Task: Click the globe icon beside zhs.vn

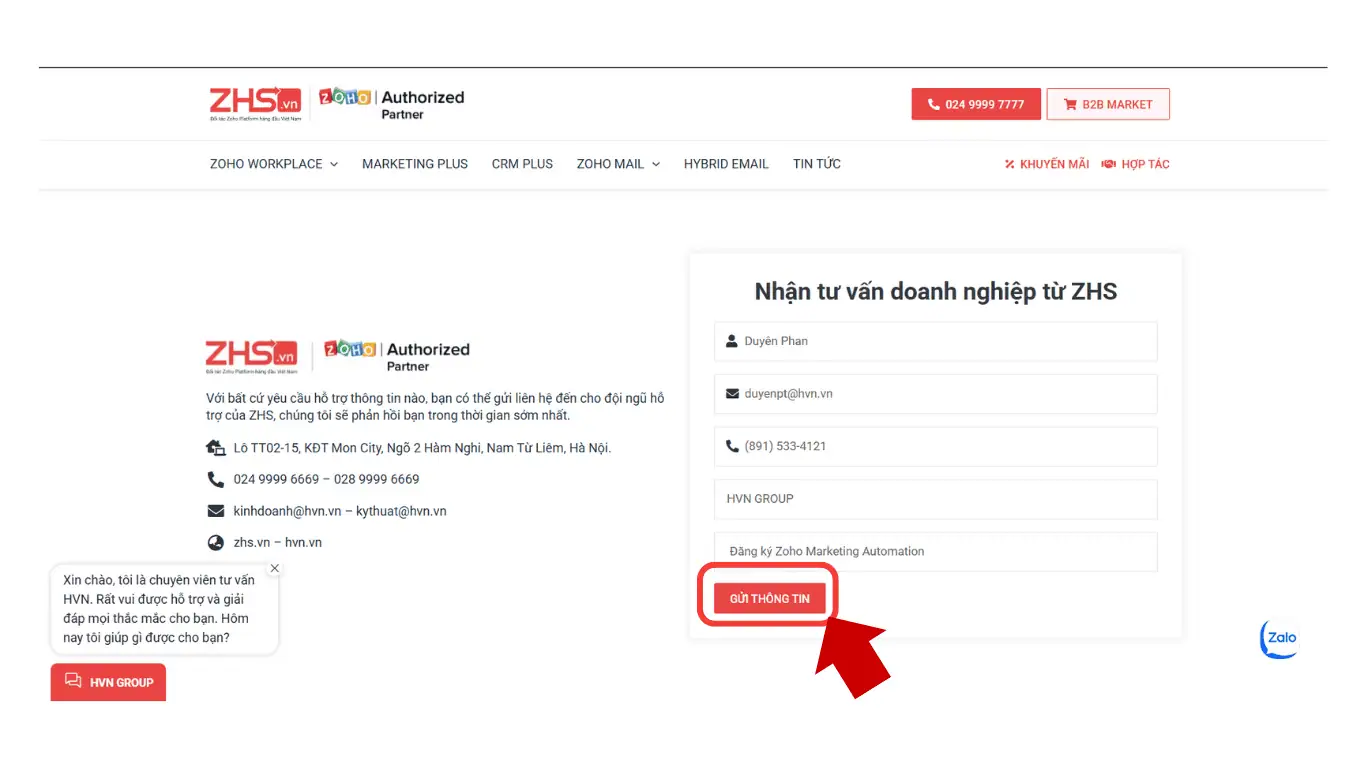Action: (216, 542)
